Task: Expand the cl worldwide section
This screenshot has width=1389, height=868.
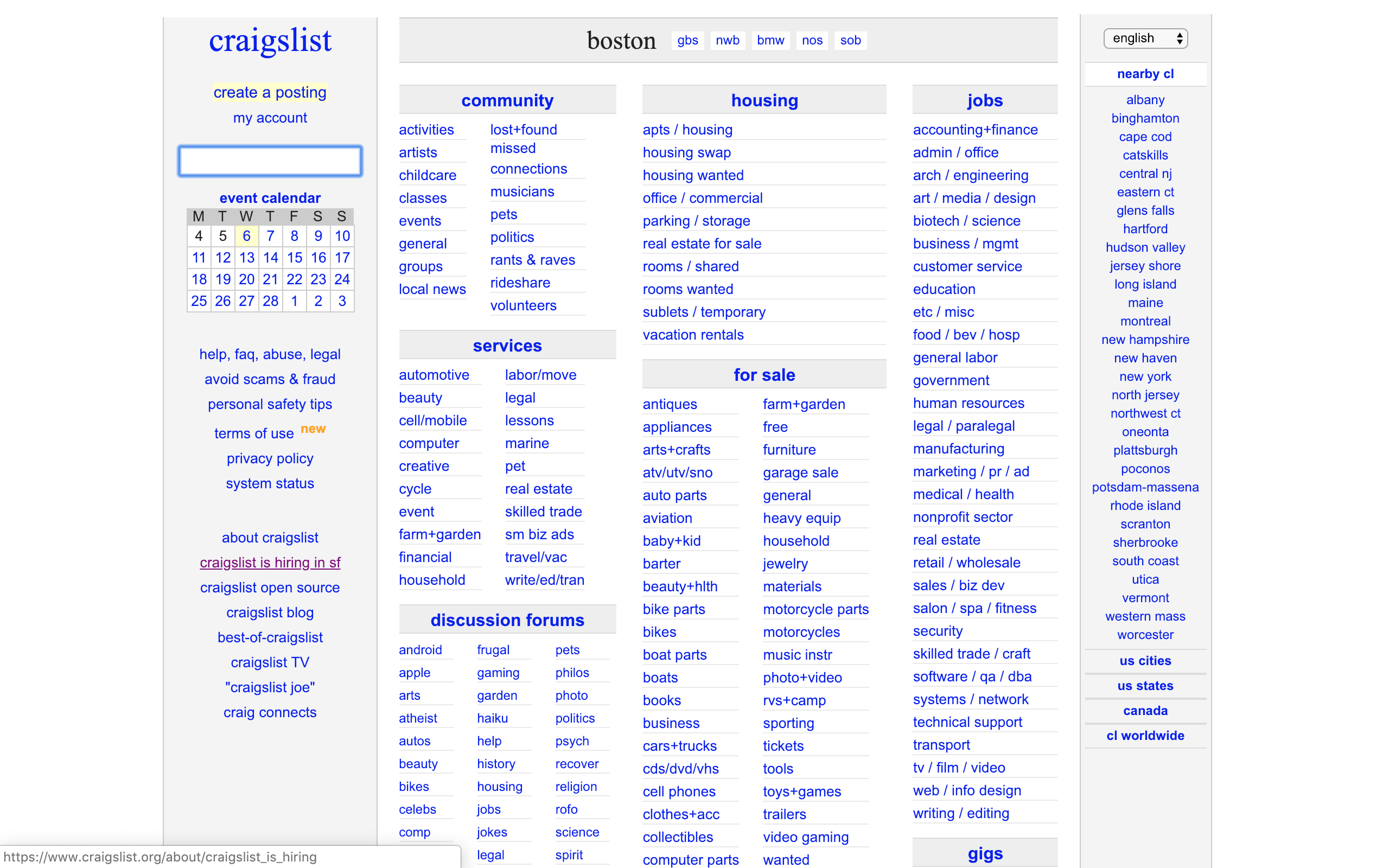Action: click(1144, 736)
